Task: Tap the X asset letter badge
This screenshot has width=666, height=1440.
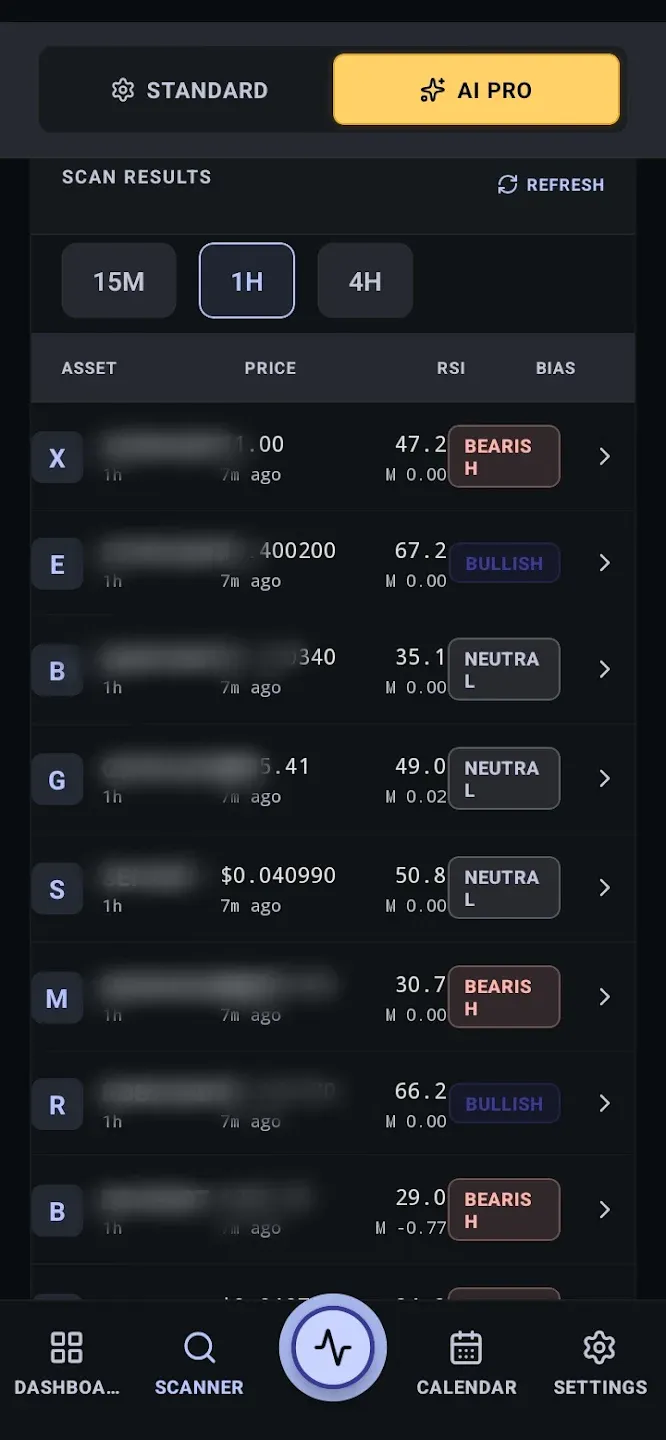Action: click(57, 458)
